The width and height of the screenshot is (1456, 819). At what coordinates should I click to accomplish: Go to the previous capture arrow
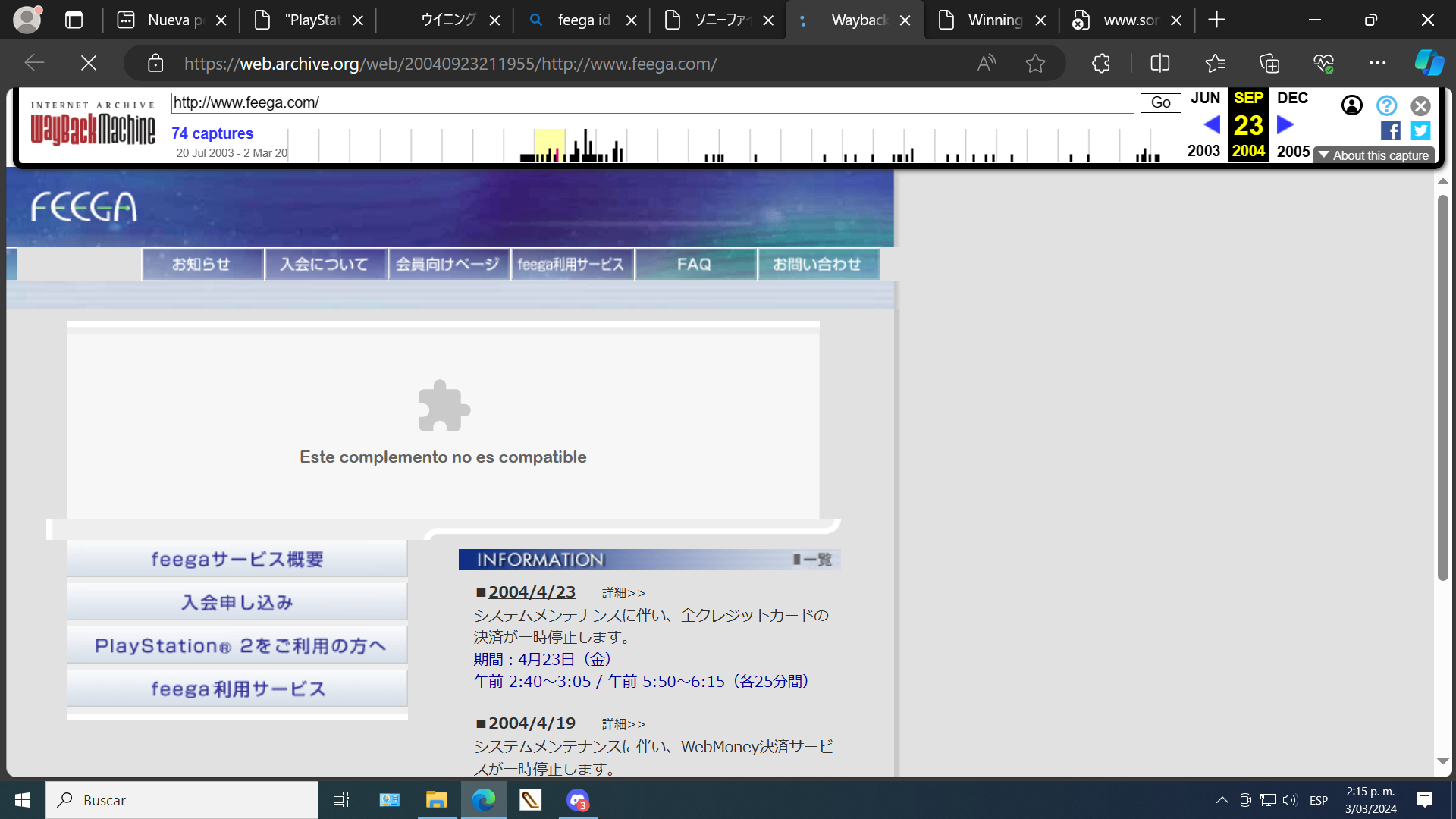1212,124
